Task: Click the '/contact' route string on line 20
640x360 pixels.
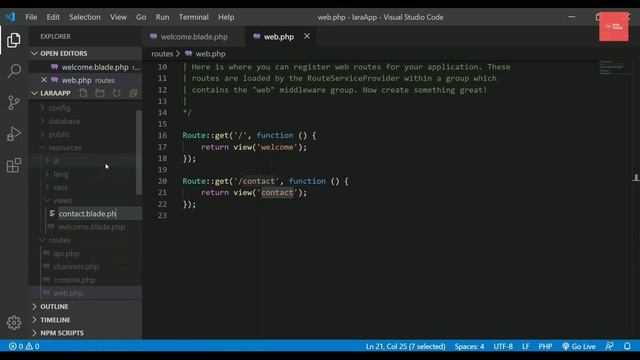Action: [x=257, y=181]
